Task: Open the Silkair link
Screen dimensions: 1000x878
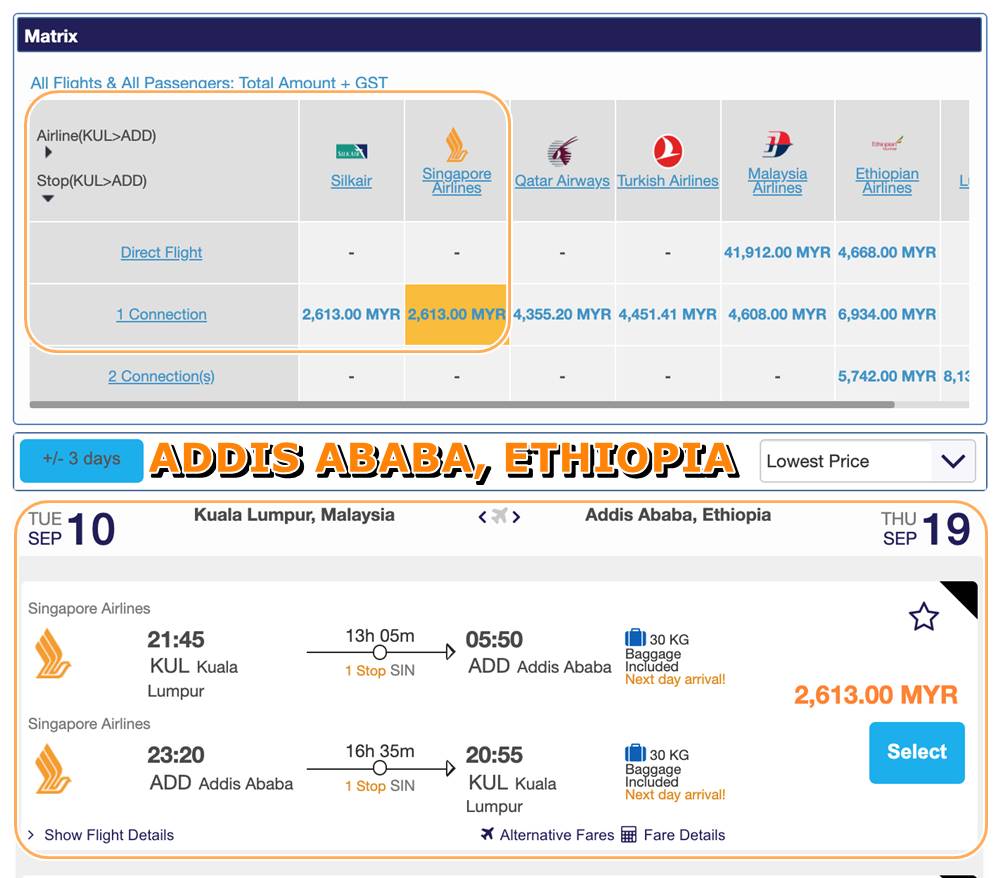Action: pyautogui.click(x=351, y=181)
